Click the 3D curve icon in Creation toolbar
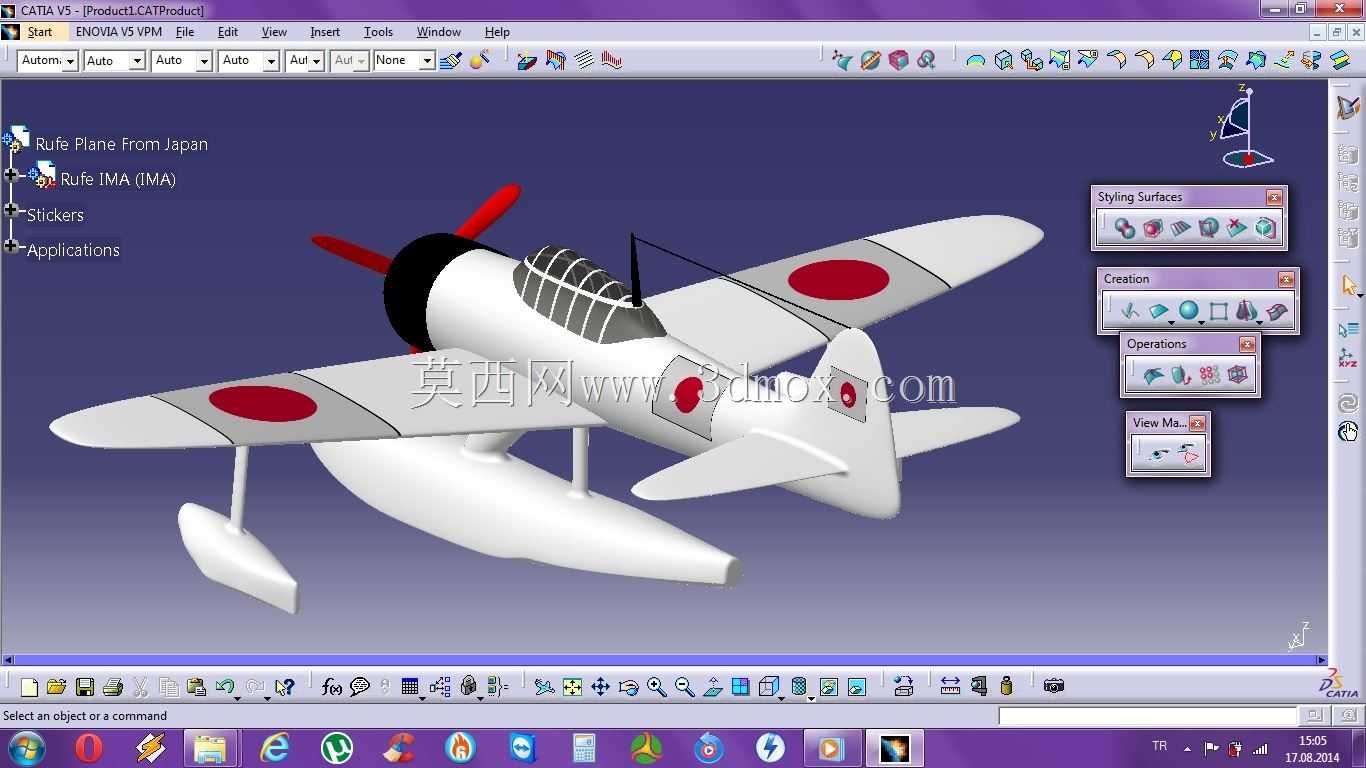Viewport: 1366px width, 768px height. (1130, 312)
